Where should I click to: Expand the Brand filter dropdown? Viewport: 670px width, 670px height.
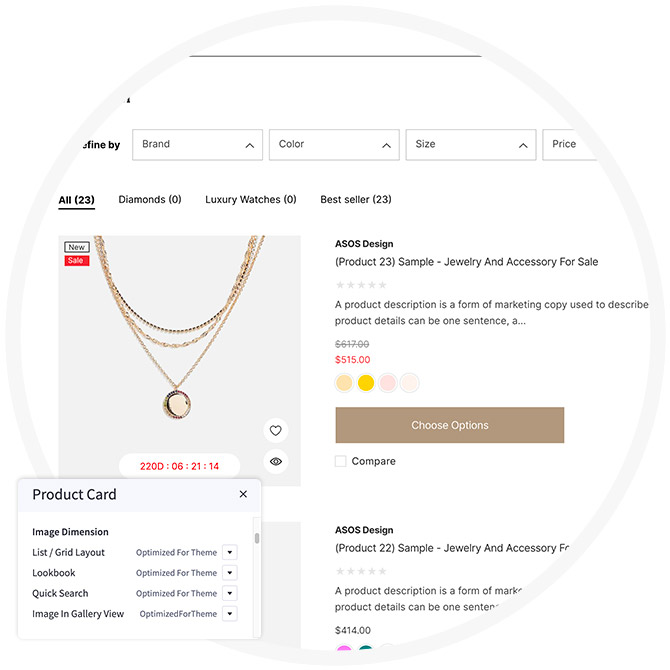197,144
